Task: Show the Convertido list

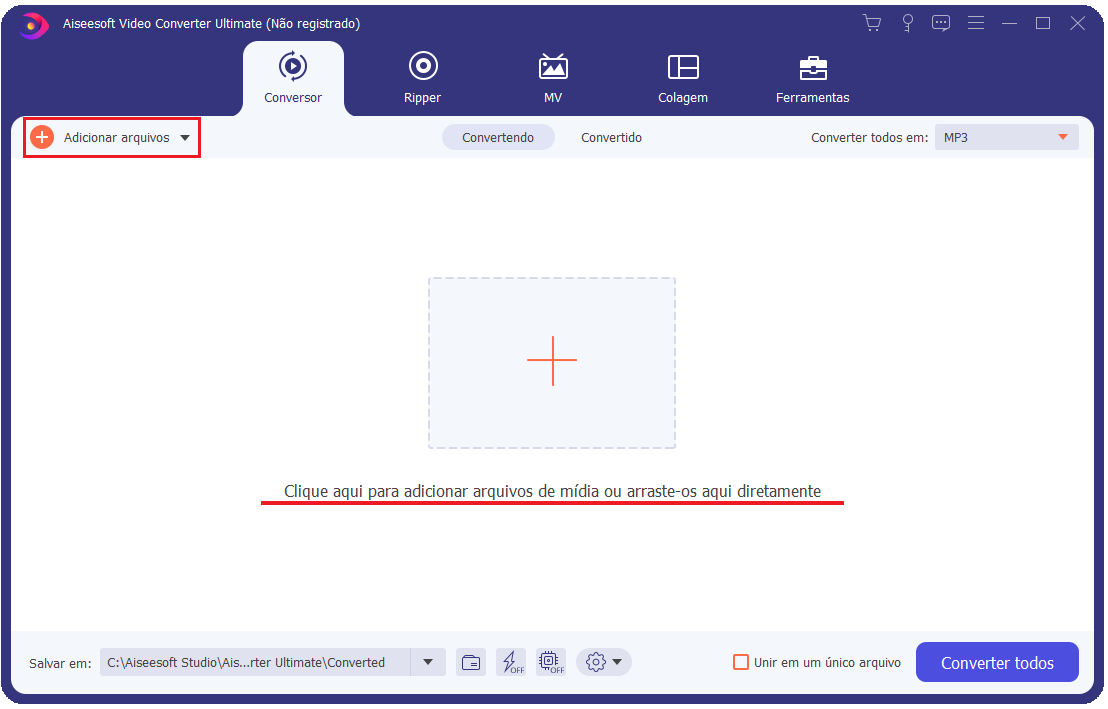Action: coord(611,138)
